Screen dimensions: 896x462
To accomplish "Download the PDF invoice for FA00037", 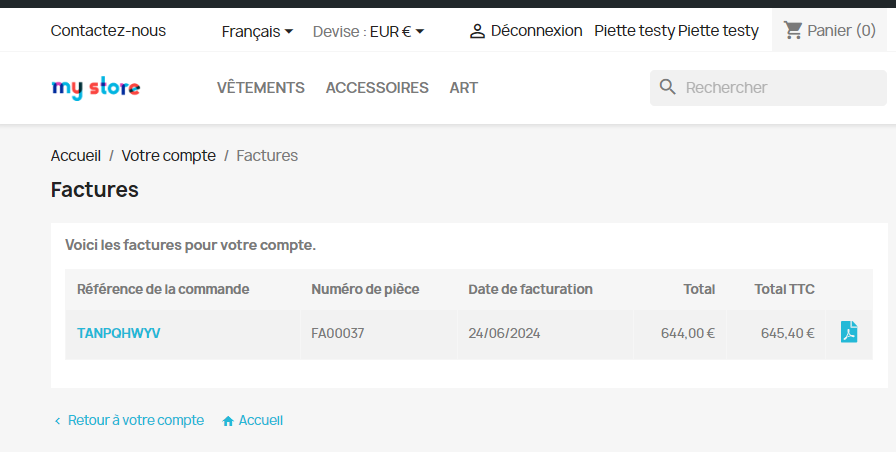I will [x=849, y=332].
